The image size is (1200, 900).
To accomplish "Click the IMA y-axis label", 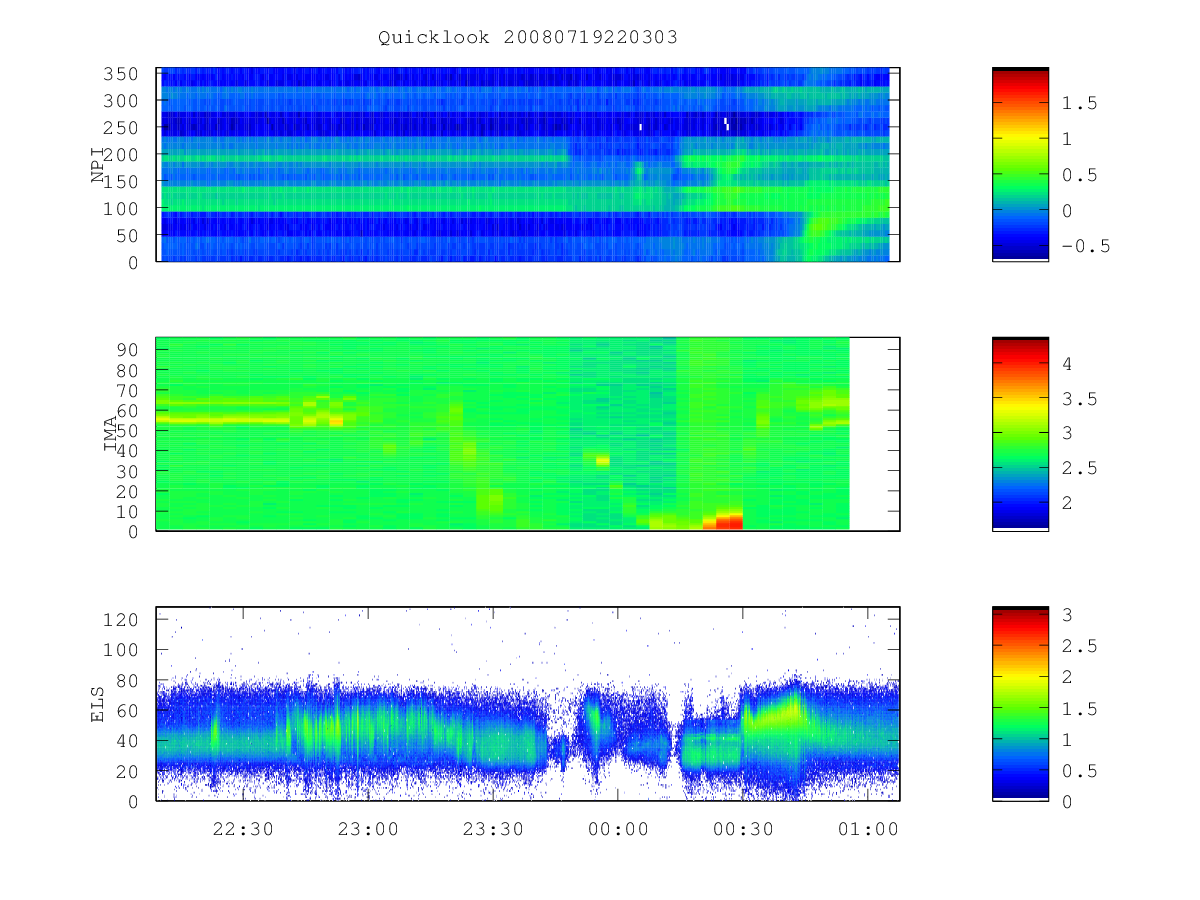I will point(111,434).
